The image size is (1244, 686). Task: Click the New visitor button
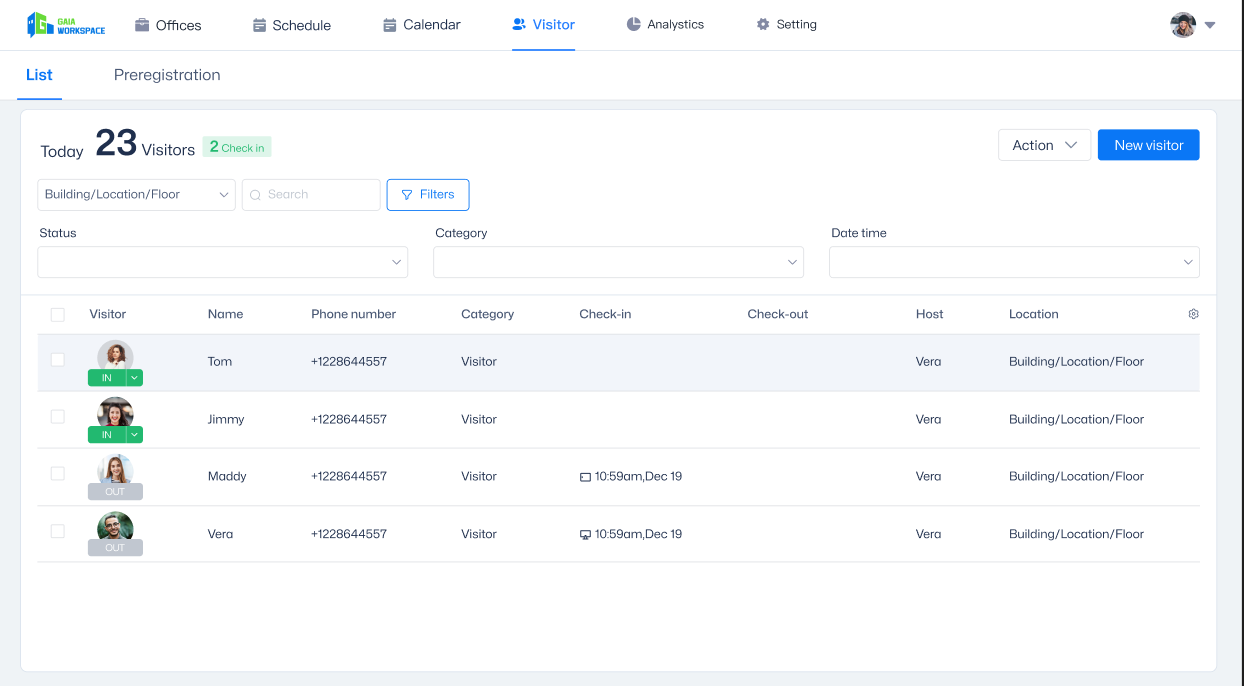coord(1148,144)
